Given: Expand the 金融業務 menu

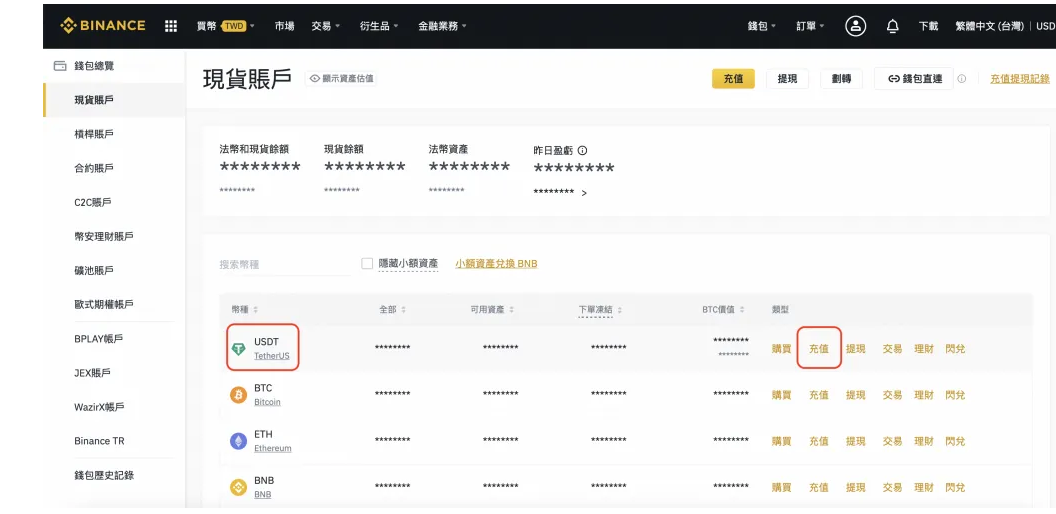Looking at the screenshot, I should 442,26.
